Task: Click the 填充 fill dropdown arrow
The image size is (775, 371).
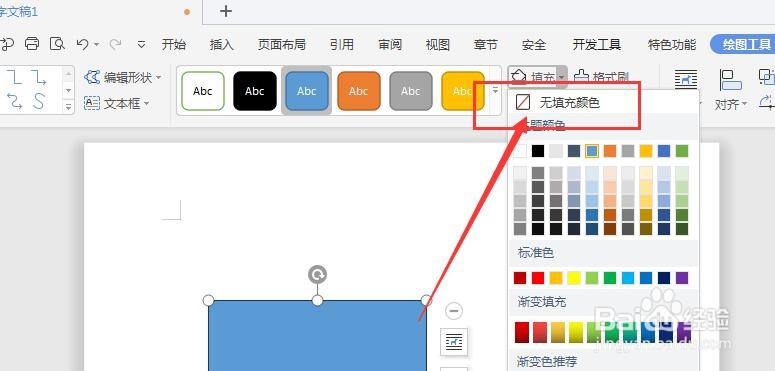Action: pyautogui.click(x=561, y=78)
